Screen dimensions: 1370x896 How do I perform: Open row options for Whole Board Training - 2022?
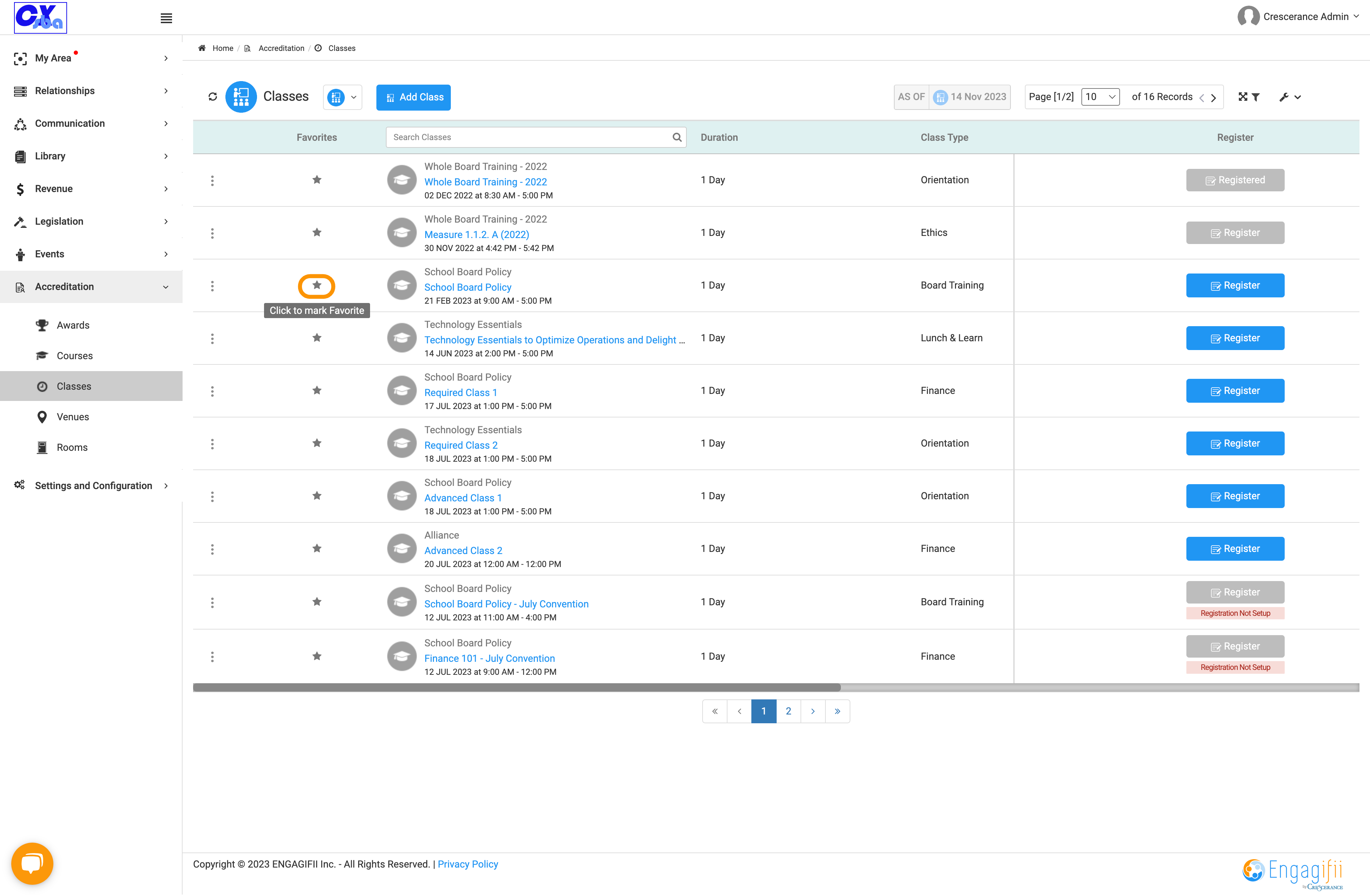212,181
